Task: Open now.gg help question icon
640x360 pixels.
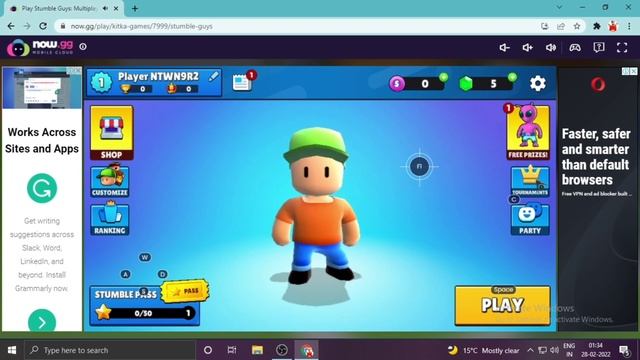Action: pos(598,47)
